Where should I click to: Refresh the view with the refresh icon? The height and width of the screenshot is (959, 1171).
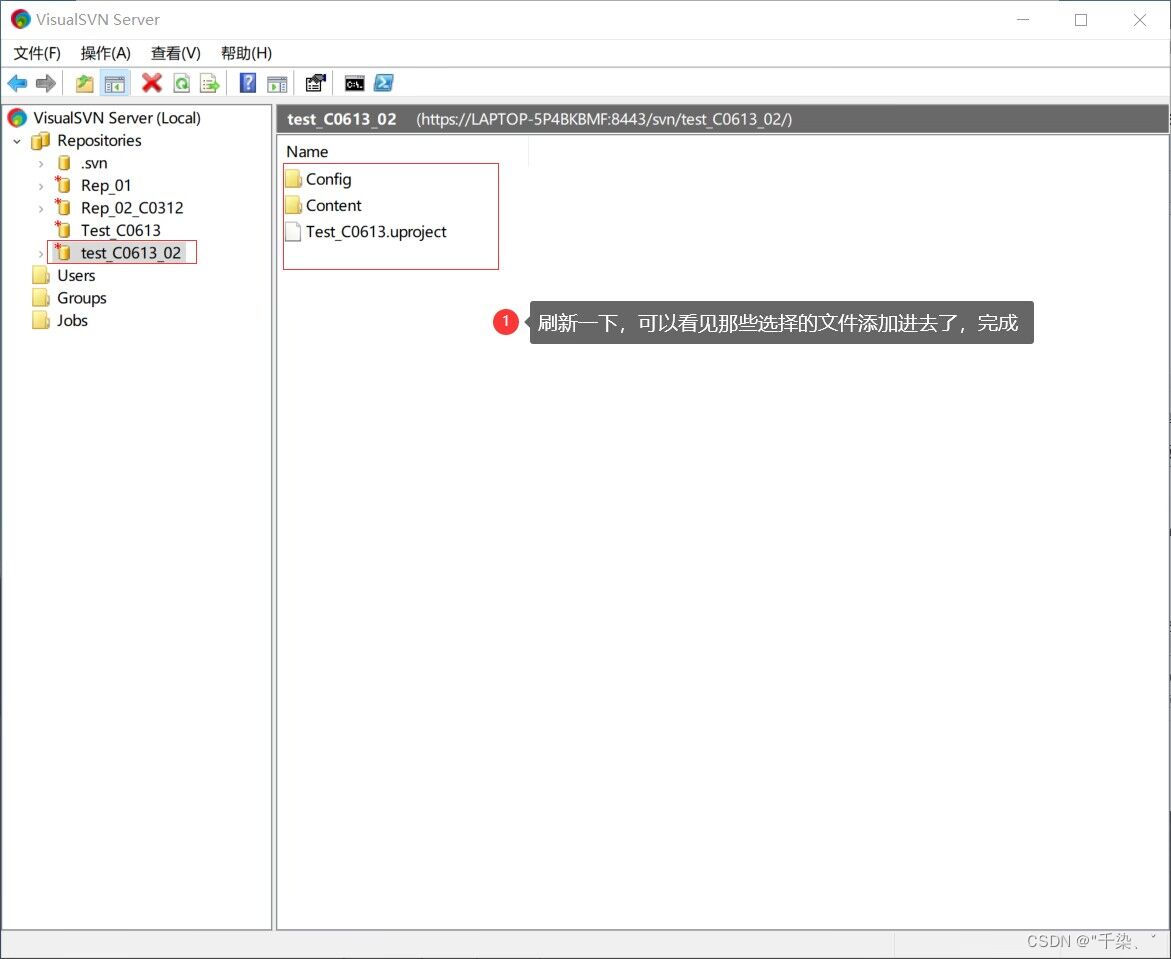point(181,82)
